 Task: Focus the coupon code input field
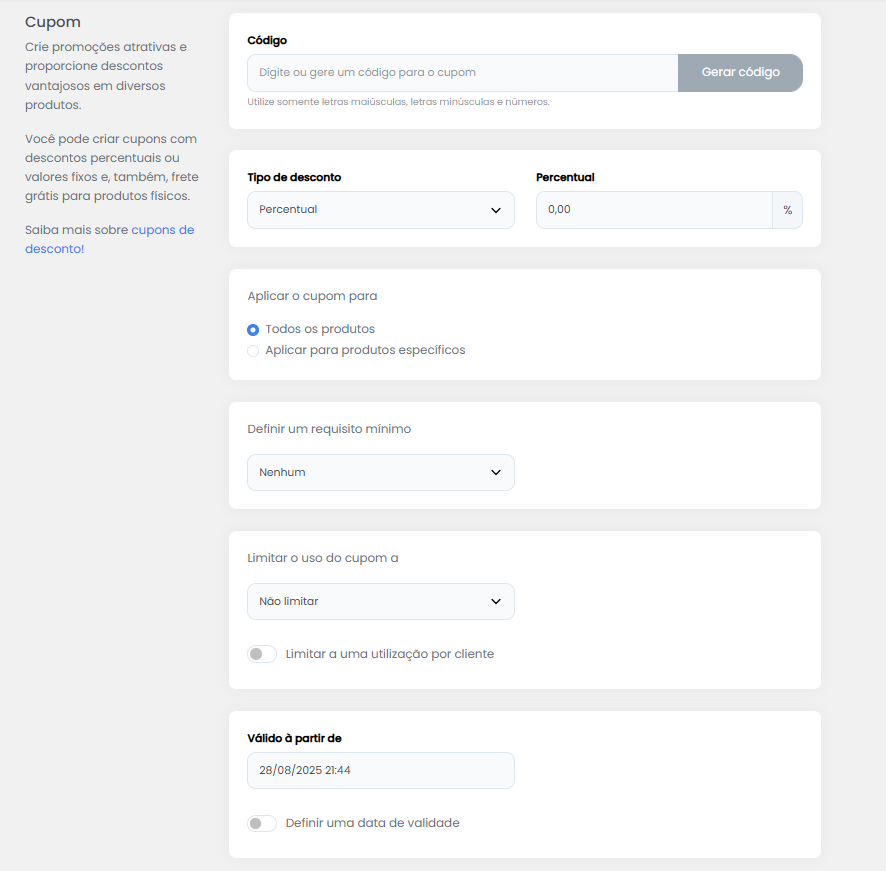point(463,73)
